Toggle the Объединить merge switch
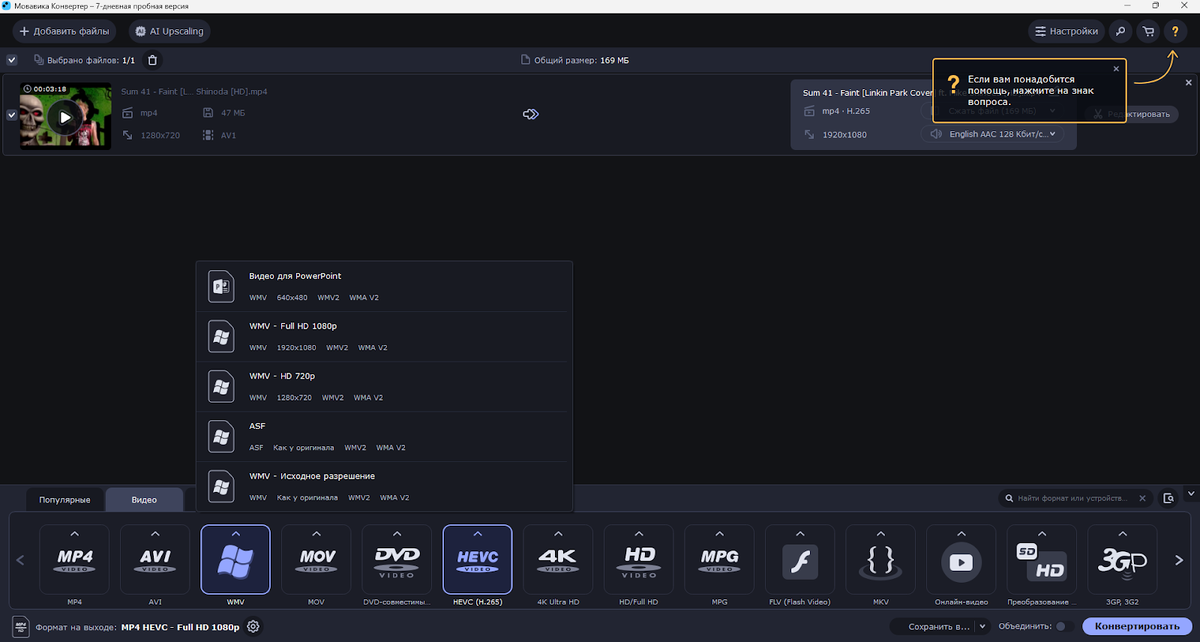The height and width of the screenshot is (642, 1200). point(1066,626)
